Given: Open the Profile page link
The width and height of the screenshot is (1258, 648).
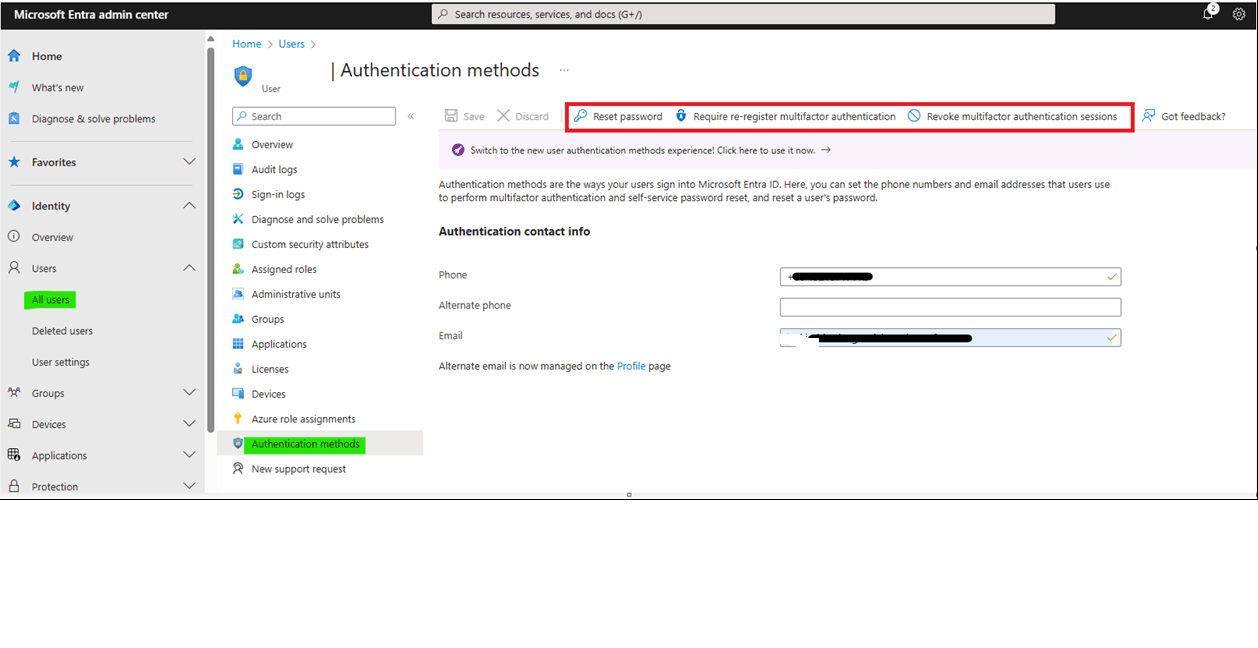Looking at the screenshot, I should point(631,366).
